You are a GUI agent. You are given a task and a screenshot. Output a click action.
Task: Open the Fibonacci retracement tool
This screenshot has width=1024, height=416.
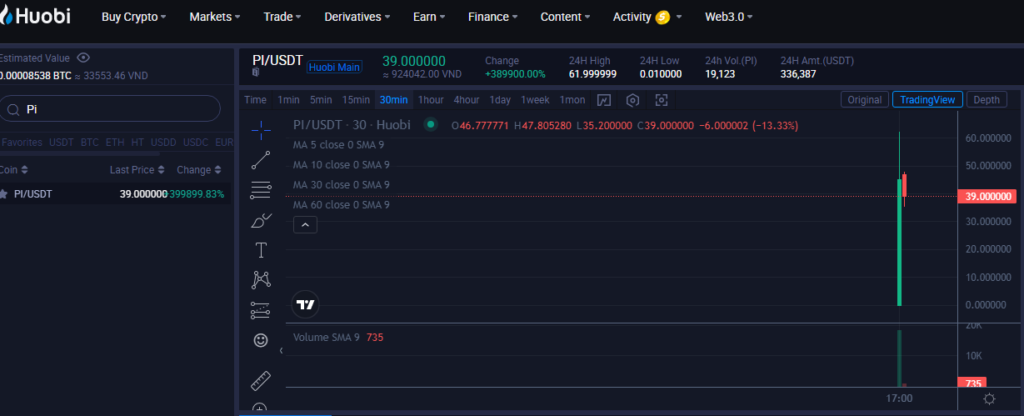point(261,189)
